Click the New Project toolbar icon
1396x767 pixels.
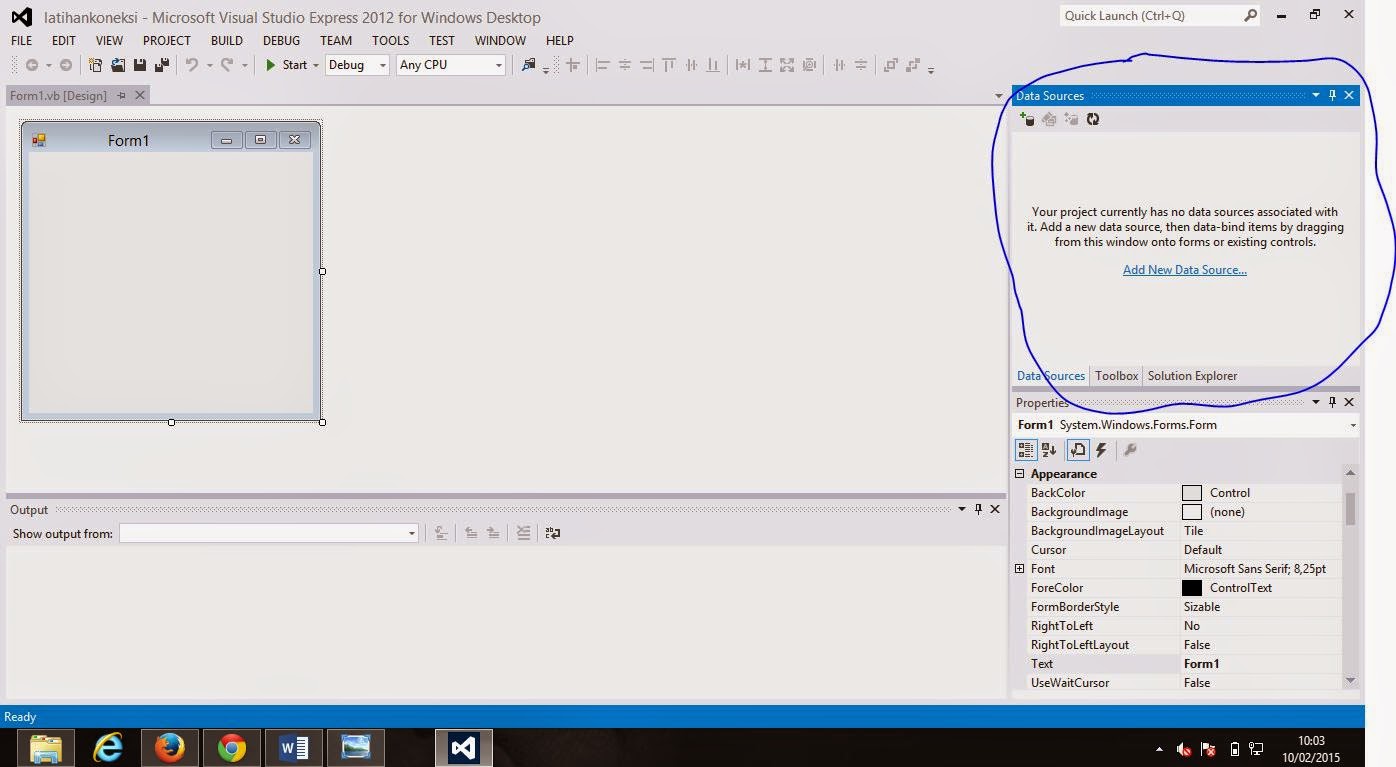(96, 65)
